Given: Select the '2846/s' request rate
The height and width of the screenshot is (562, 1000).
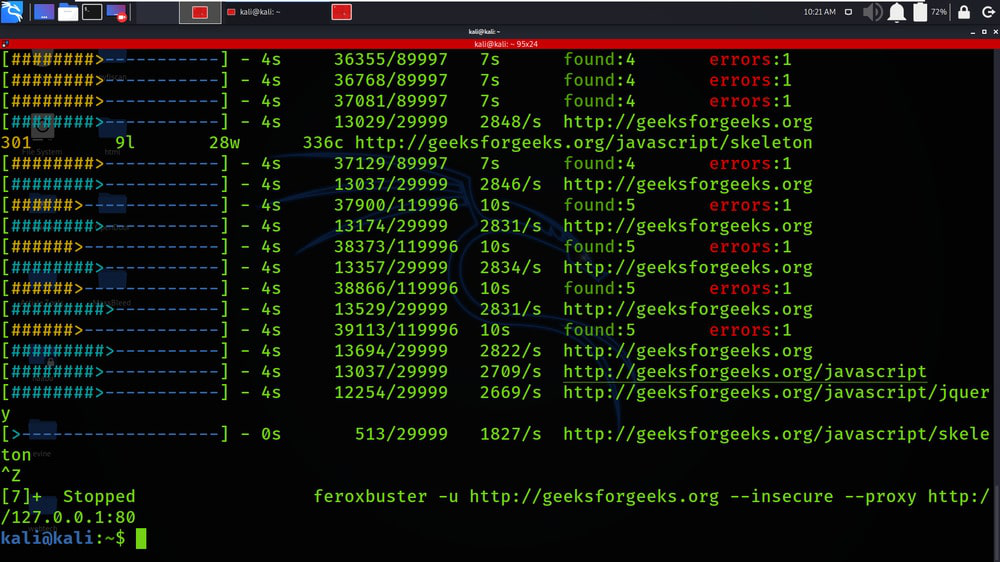Looking at the screenshot, I should point(510,184).
